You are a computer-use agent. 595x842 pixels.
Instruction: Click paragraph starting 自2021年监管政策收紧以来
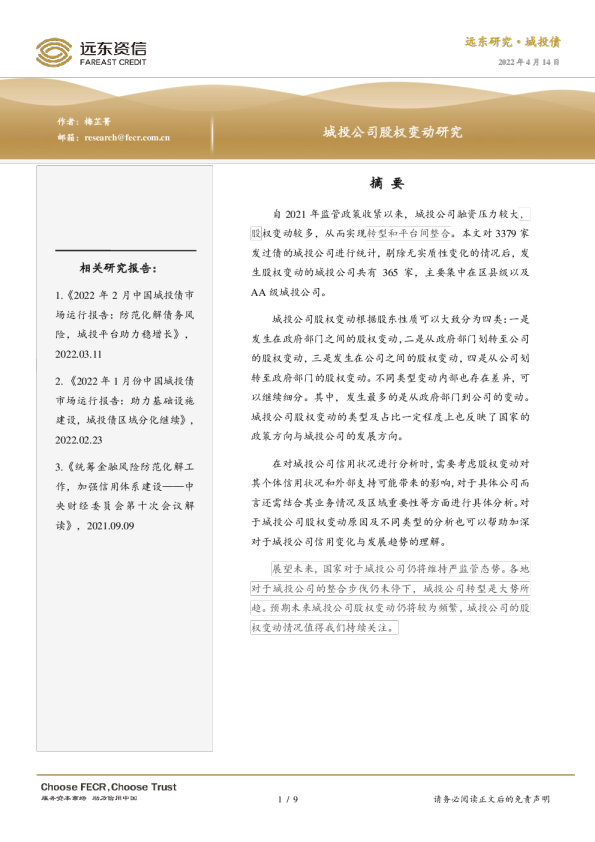(390, 253)
